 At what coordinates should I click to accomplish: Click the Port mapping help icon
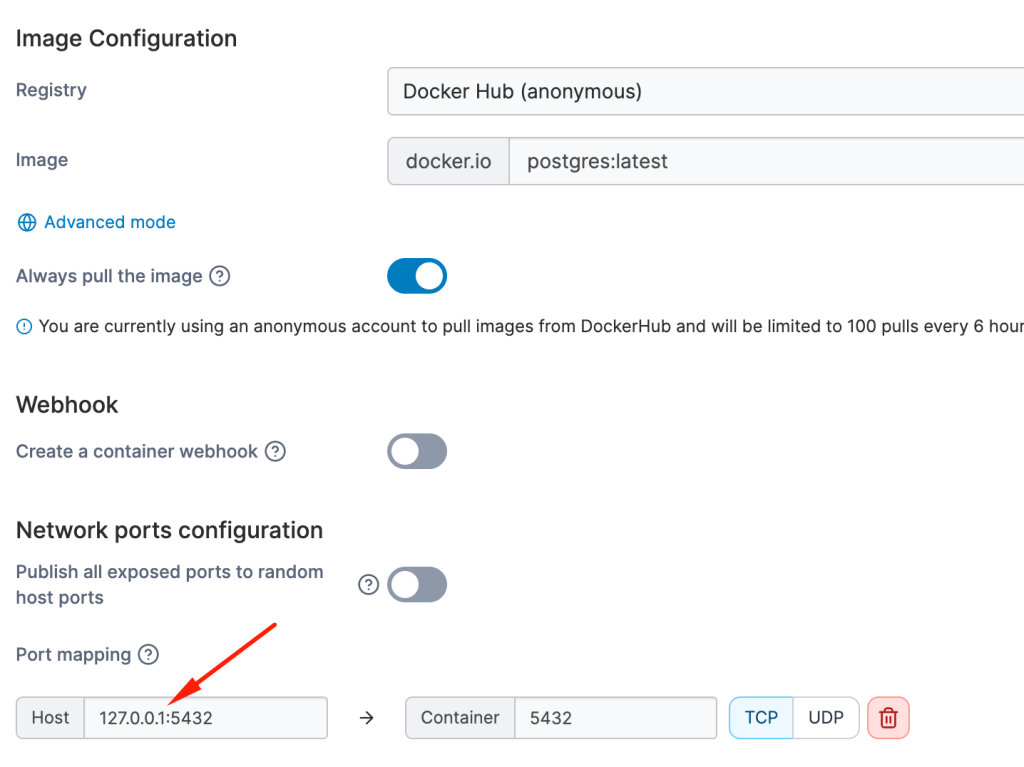(148, 654)
